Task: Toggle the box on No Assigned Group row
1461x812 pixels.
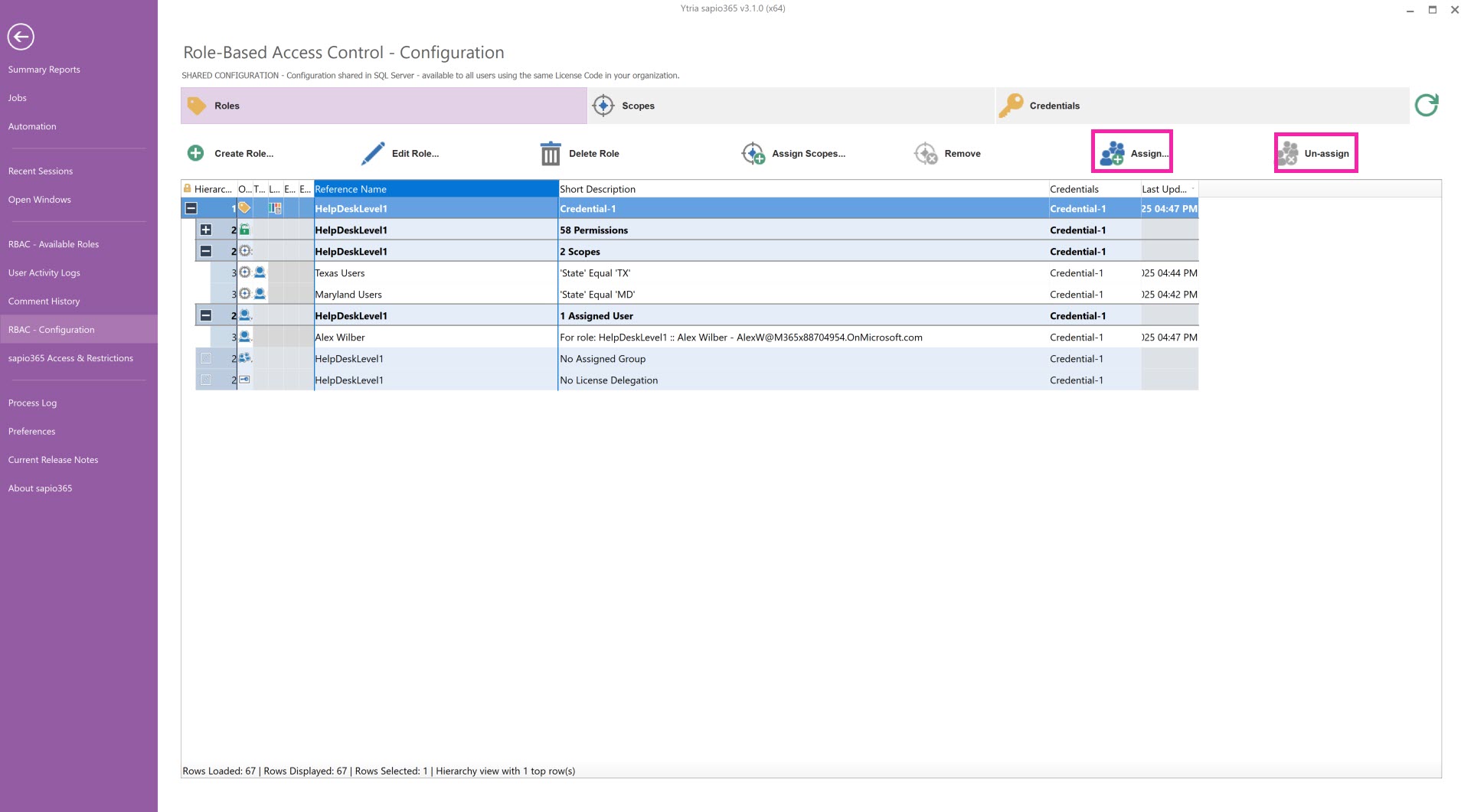Action: [x=206, y=358]
